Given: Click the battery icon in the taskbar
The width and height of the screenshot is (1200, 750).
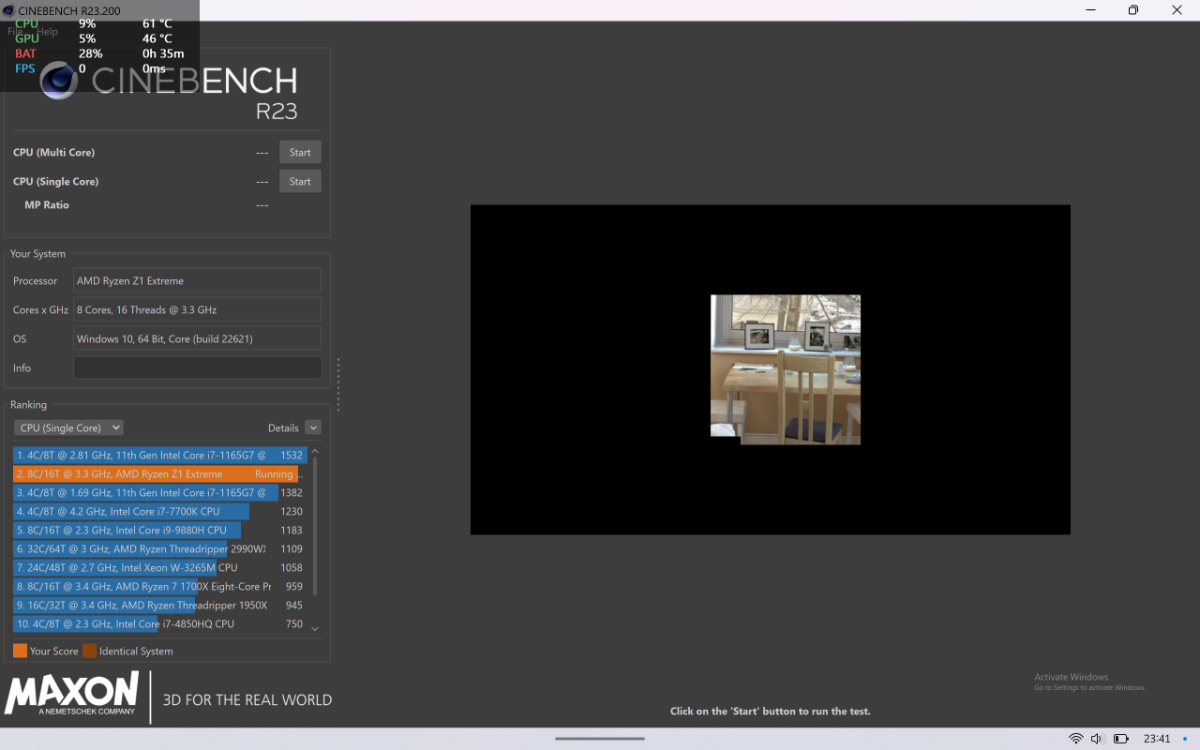Looking at the screenshot, I should coord(1121,739).
